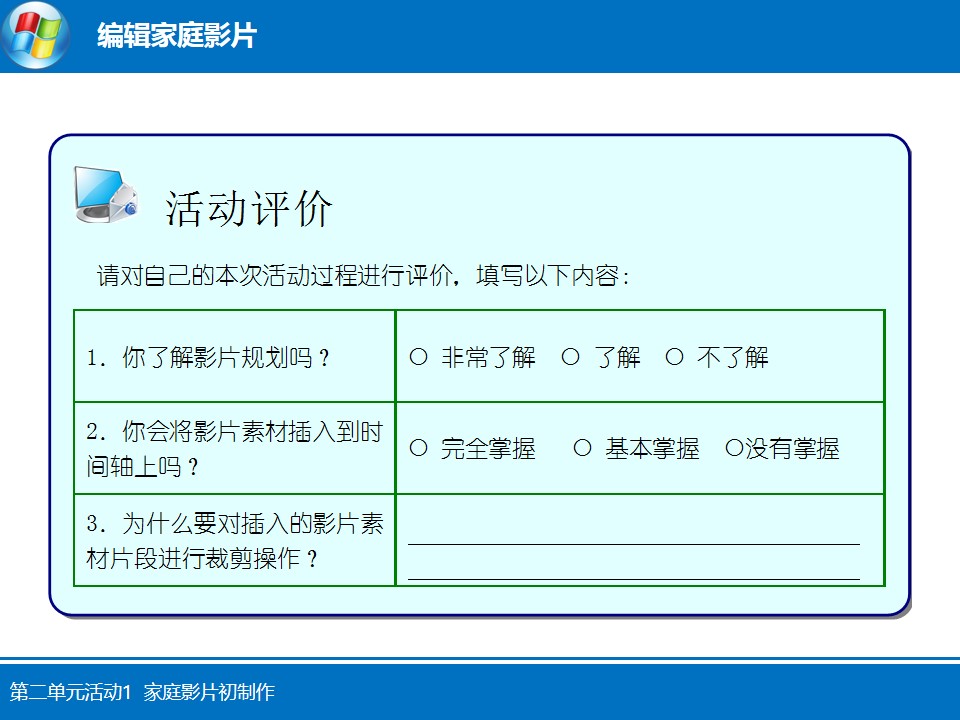Click question 2 about 时间轴
The image size is (960, 720).
tap(234, 449)
